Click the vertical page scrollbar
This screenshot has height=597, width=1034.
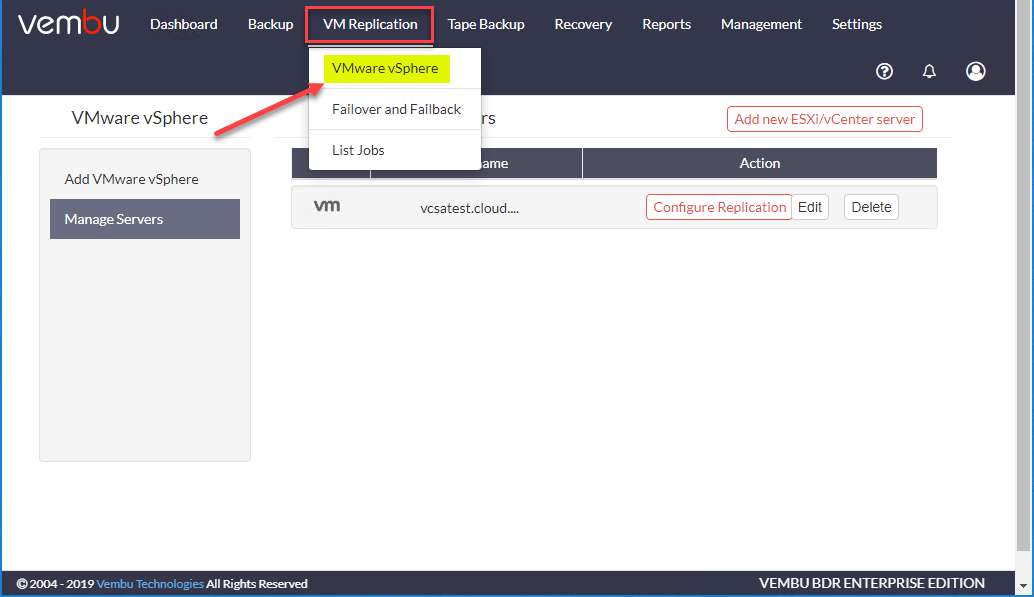pyautogui.click(x=1023, y=277)
